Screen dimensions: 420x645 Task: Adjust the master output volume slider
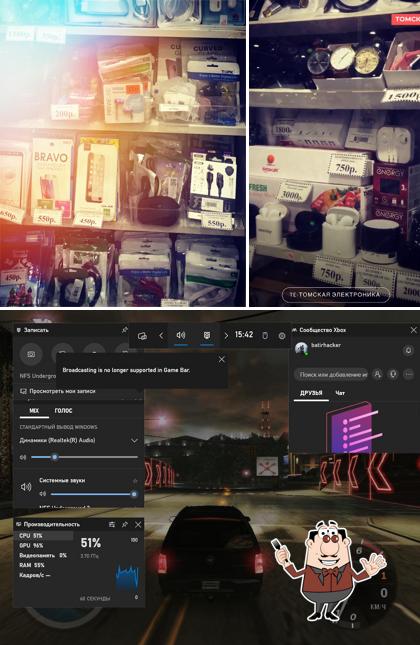coord(84,457)
